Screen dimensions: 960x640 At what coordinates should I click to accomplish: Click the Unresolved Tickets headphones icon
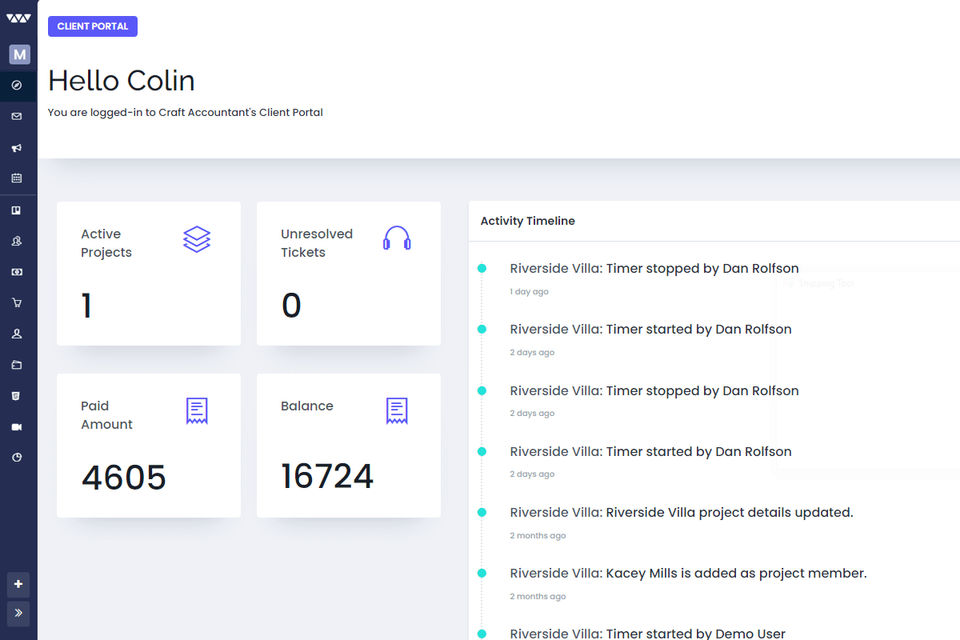point(397,238)
